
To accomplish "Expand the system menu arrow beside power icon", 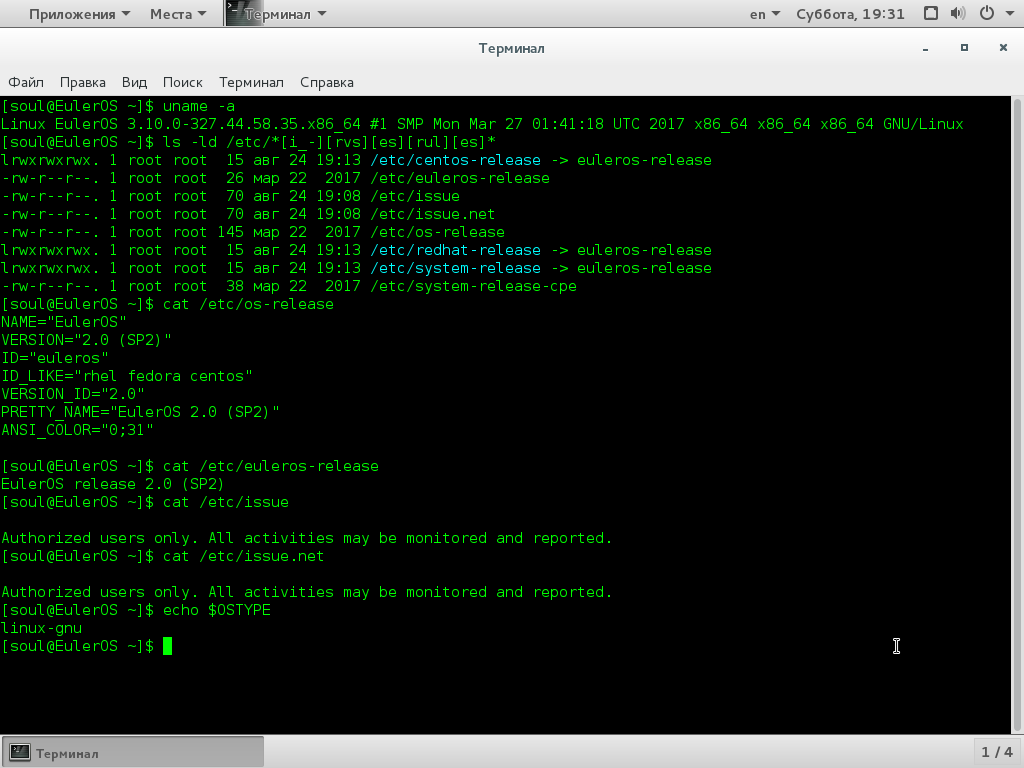I will pyautogui.click(x=1009, y=14).
